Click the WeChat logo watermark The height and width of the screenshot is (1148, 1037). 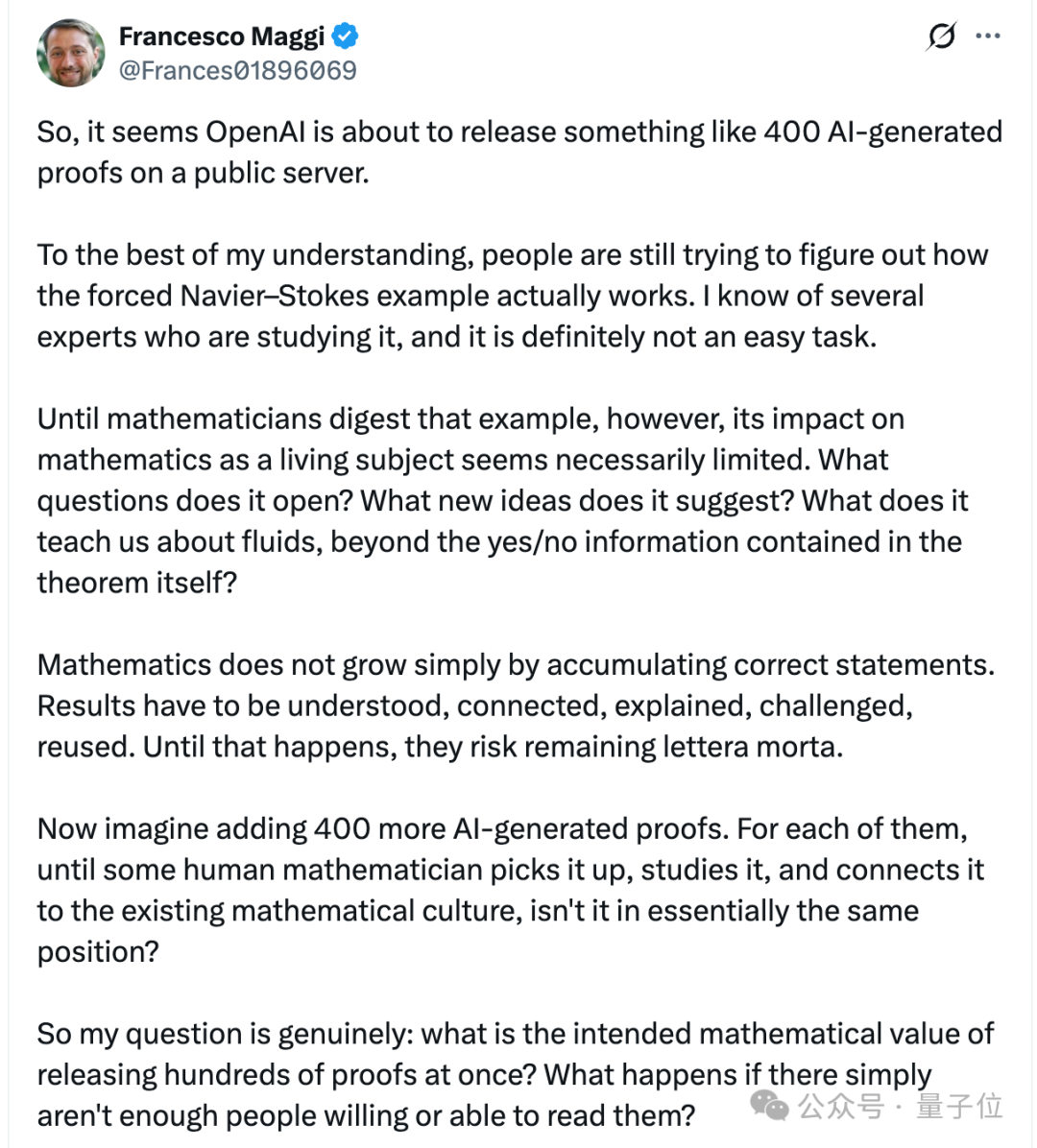(770, 1106)
